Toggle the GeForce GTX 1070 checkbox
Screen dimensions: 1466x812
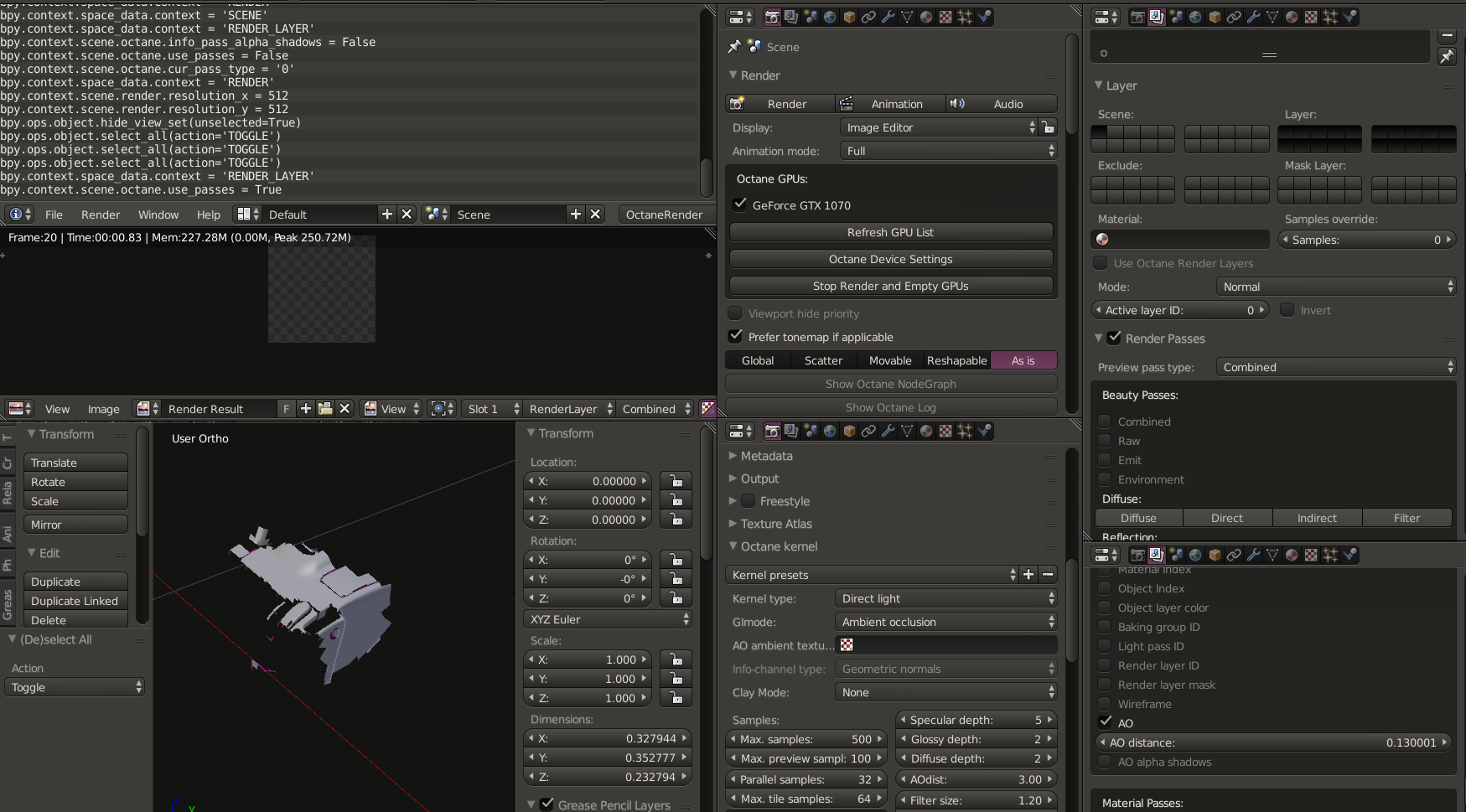[740, 204]
